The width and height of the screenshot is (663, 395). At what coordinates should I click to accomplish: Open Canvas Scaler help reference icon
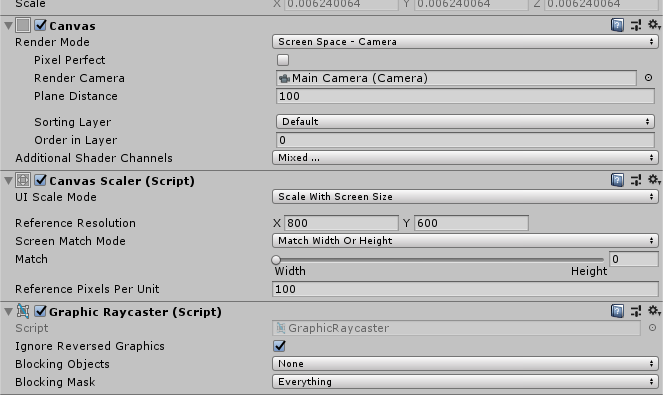pos(617,180)
